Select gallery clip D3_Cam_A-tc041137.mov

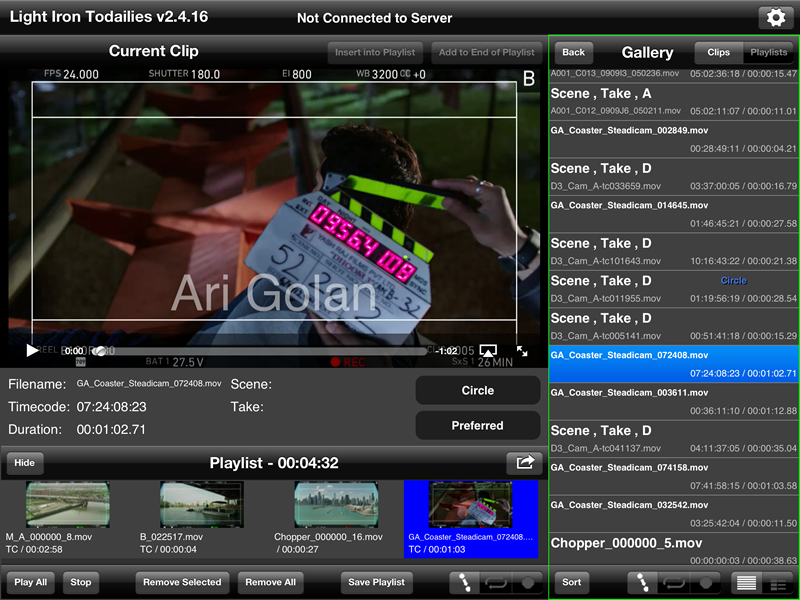(673, 439)
